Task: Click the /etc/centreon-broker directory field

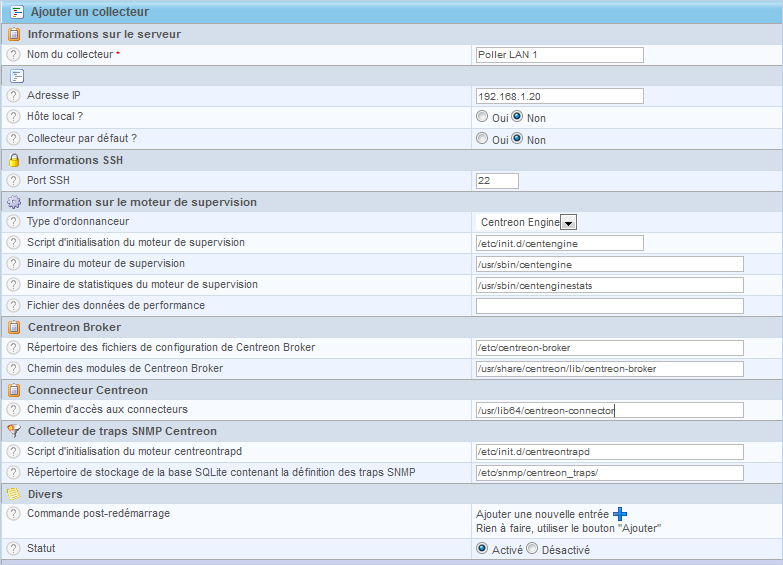Action: point(610,348)
